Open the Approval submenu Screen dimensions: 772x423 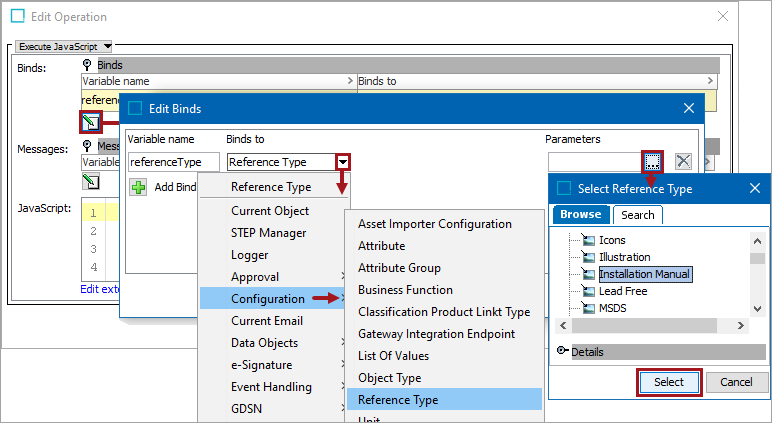pyautogui.click(x=272, y=277)
